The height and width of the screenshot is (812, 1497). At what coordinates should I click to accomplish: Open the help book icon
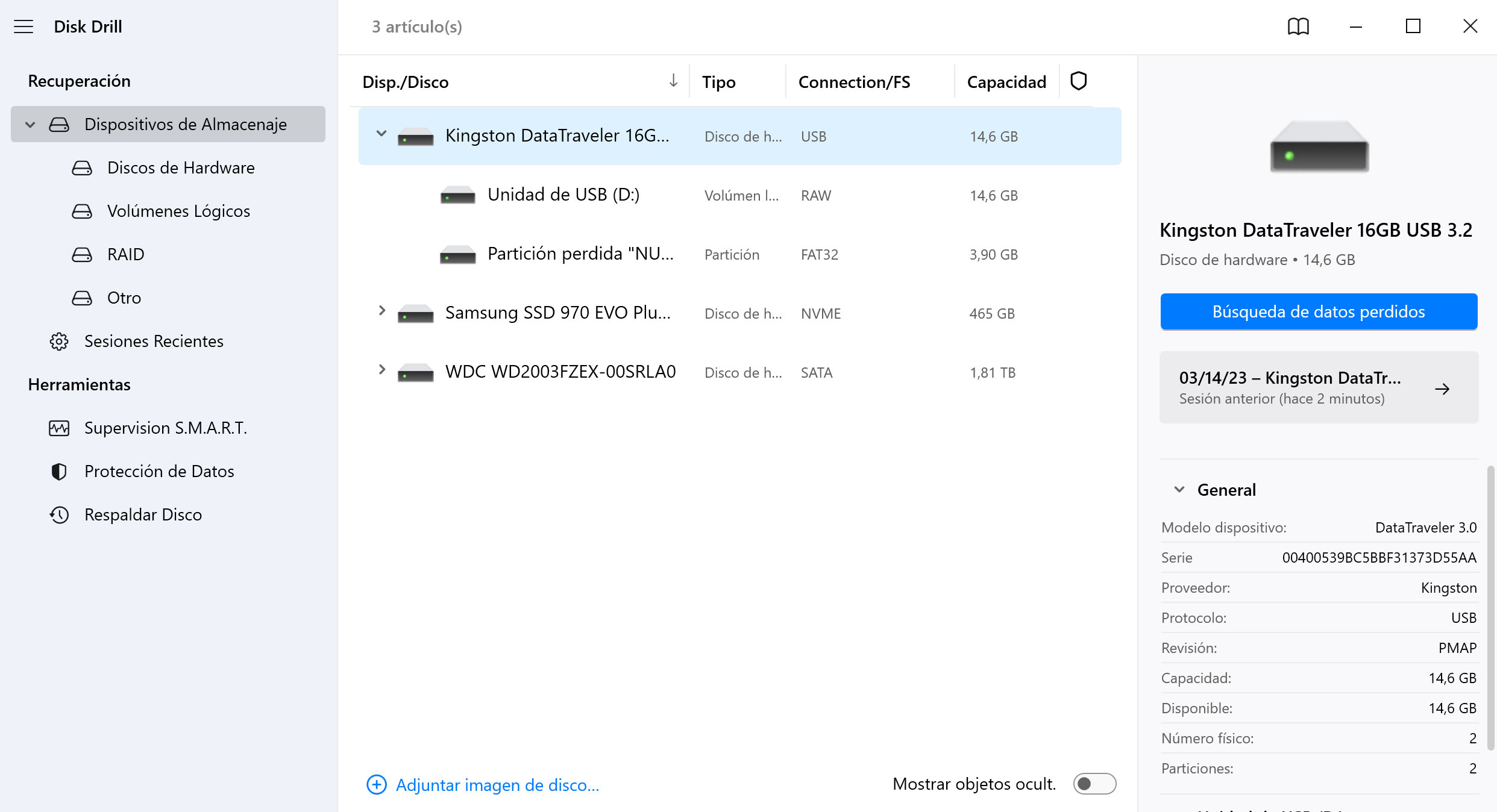pyautogui.click(x=1298, y=27)
